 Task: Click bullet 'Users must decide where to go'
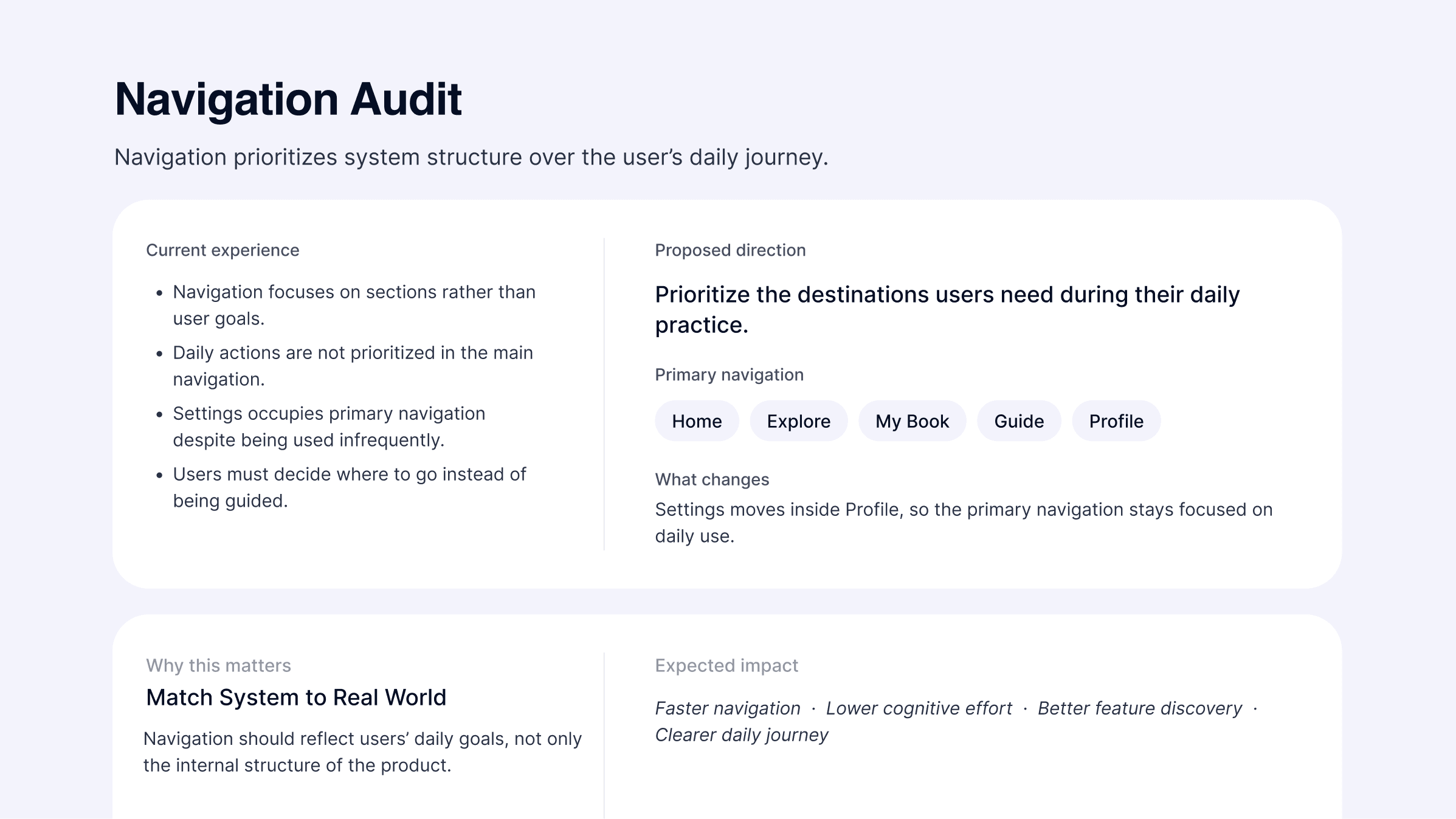[x=350, y=487]
